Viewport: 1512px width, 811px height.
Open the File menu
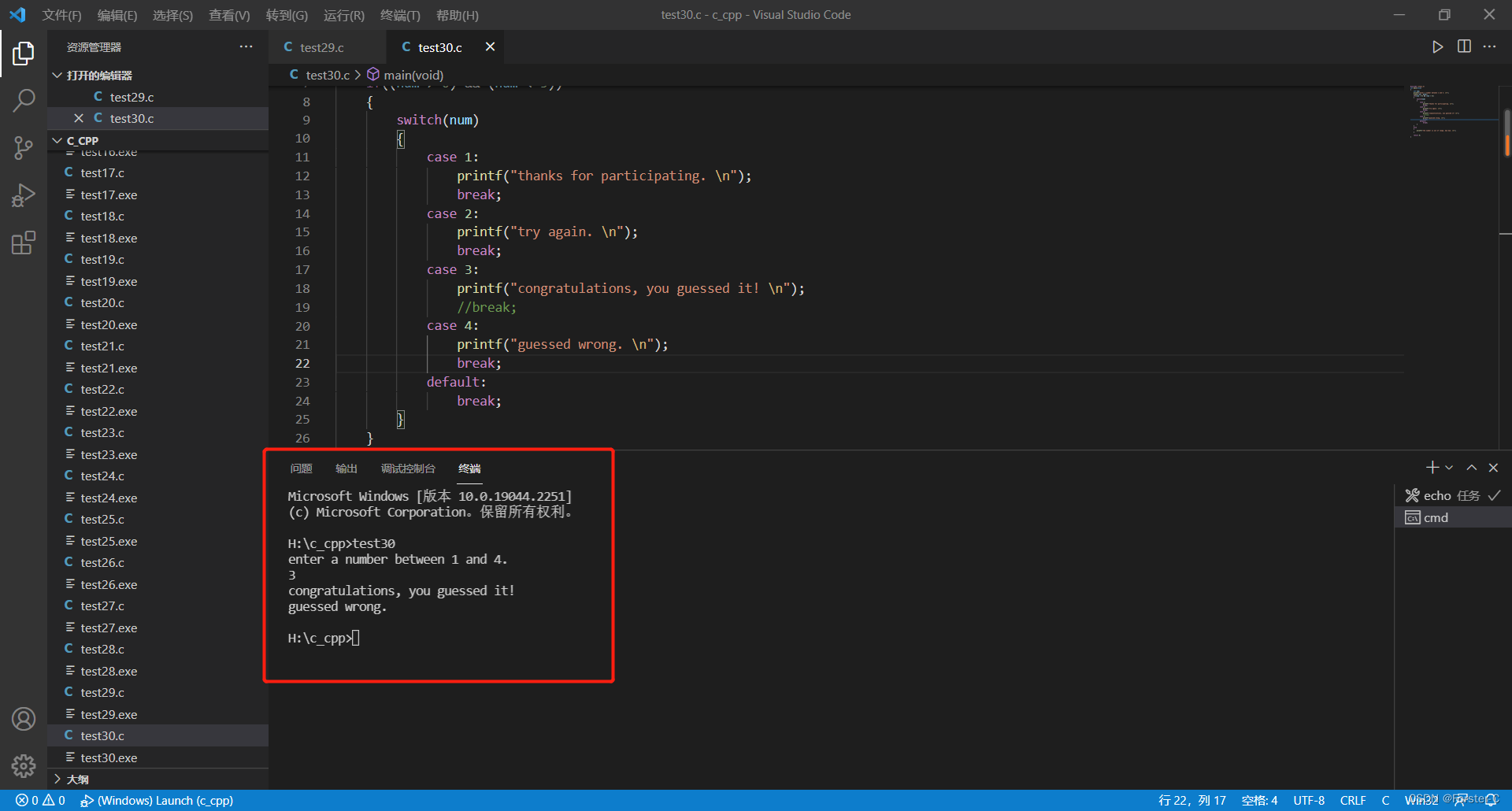pos(61,15)
